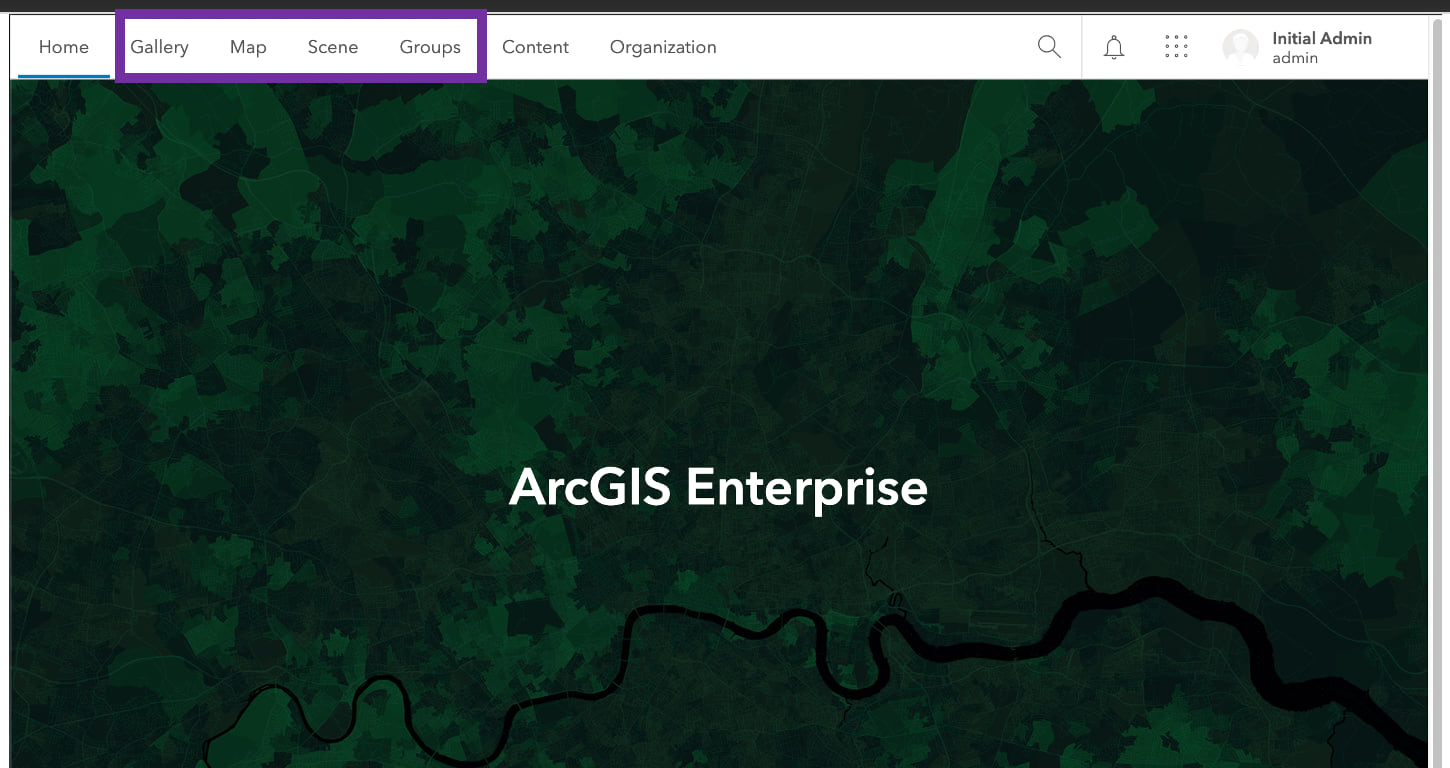Open the Initial Admin user menu
Image resolution: width=1450 pixels, height=768 pixels.
coord(1298,47)
